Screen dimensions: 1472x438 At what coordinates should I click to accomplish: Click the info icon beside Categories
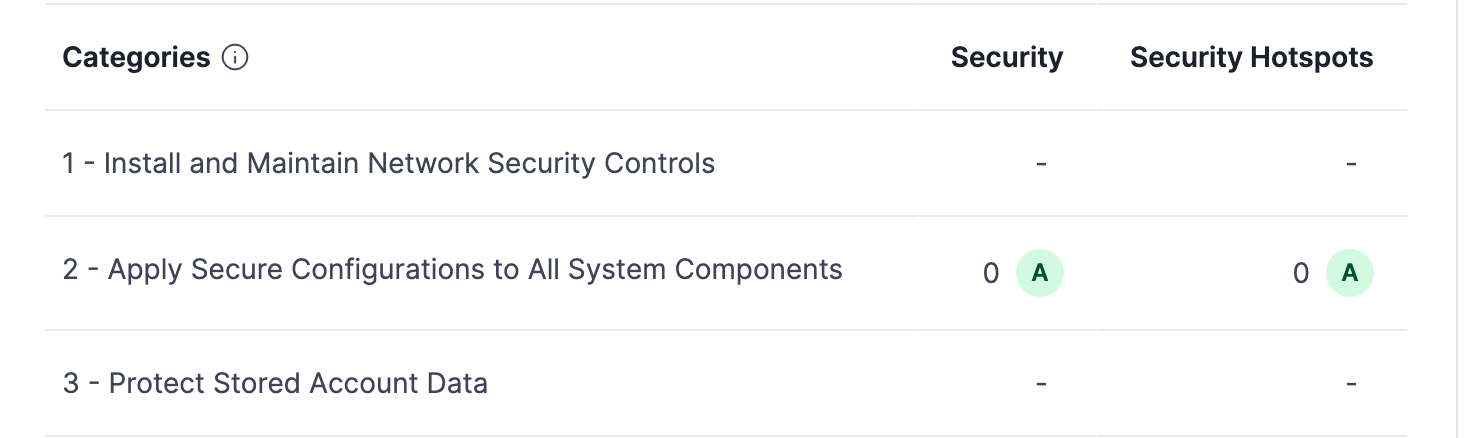[235, 58]
